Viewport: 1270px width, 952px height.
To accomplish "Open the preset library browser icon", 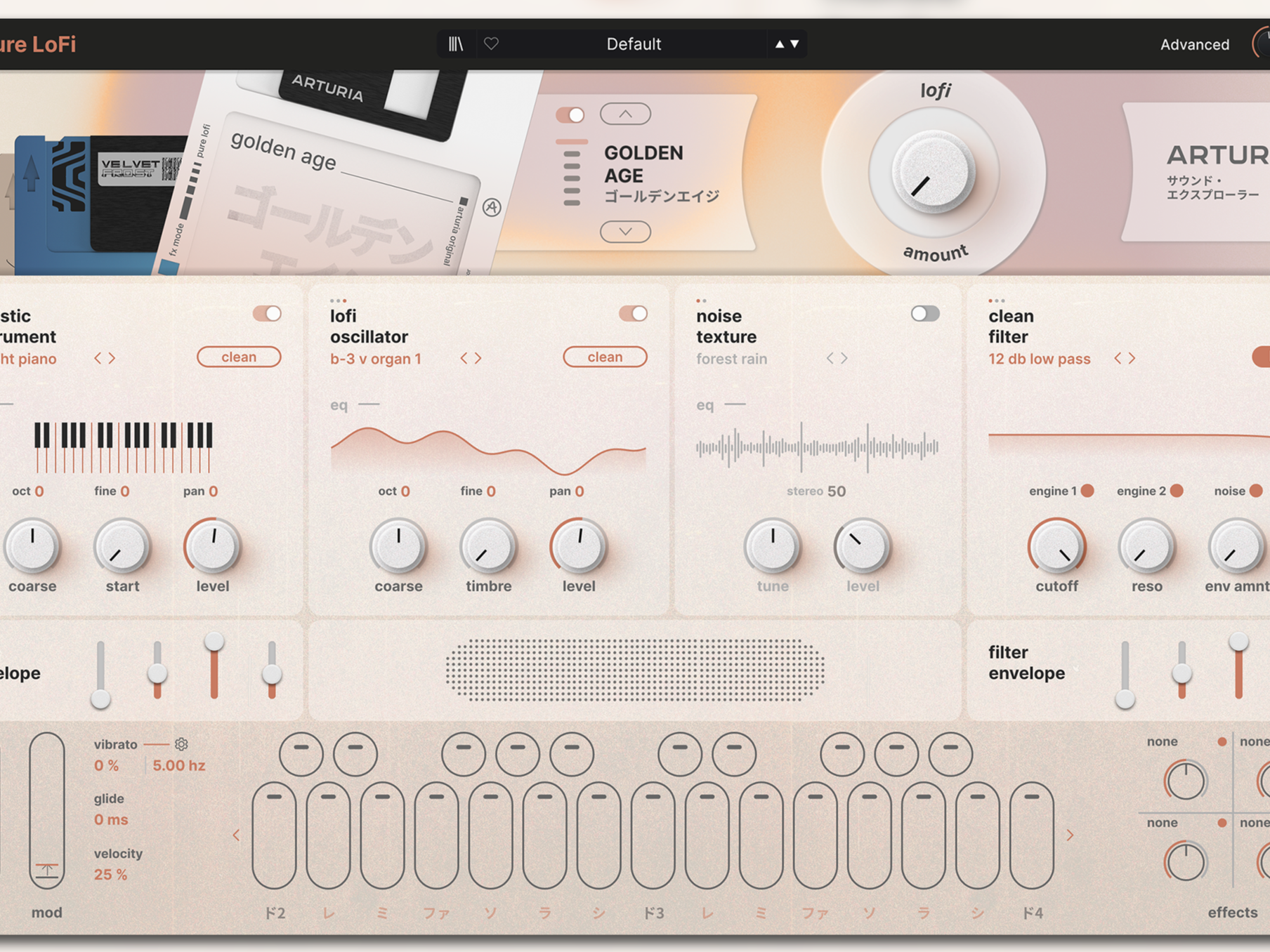I will (x=456, y=44).
